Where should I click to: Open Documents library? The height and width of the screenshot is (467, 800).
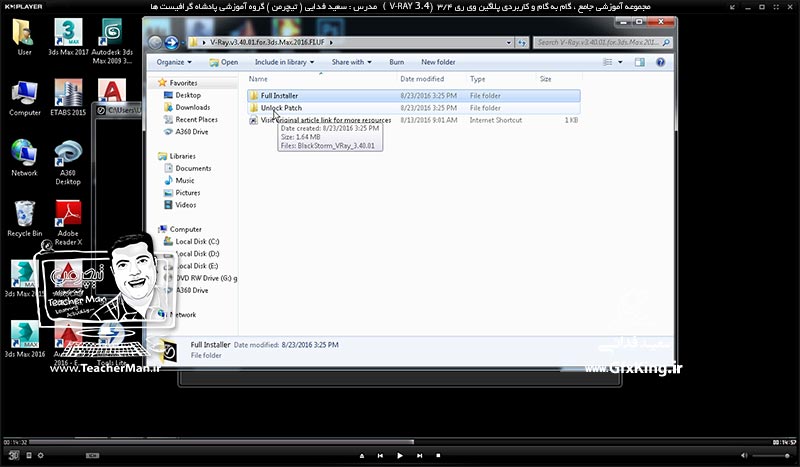[188, 168]
